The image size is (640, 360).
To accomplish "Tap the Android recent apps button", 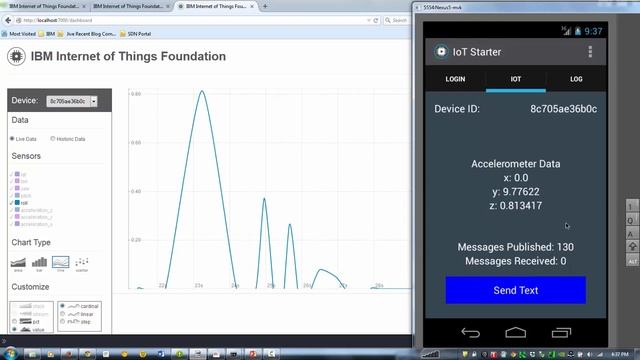I will (561, 333).
